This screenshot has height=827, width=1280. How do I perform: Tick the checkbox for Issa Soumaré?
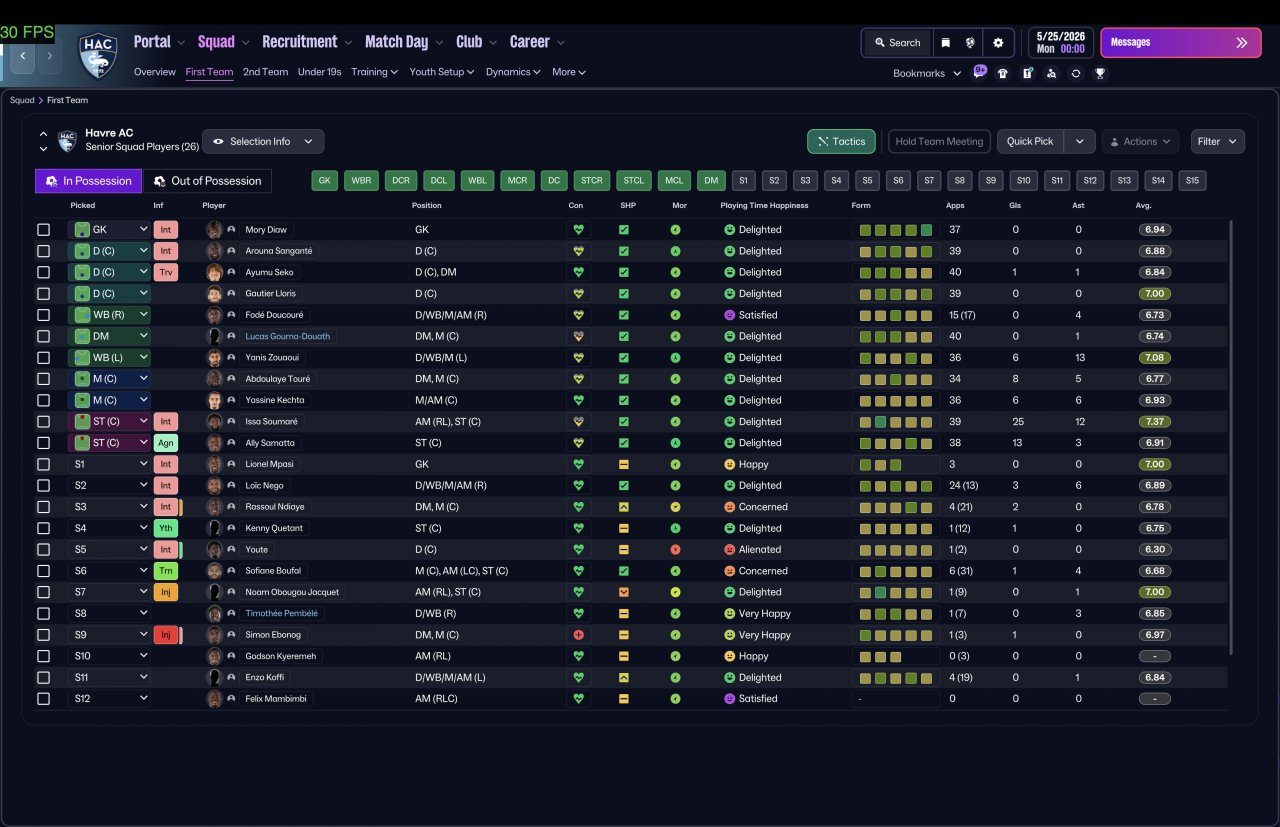pyautogui.click(x=43, y=422)
